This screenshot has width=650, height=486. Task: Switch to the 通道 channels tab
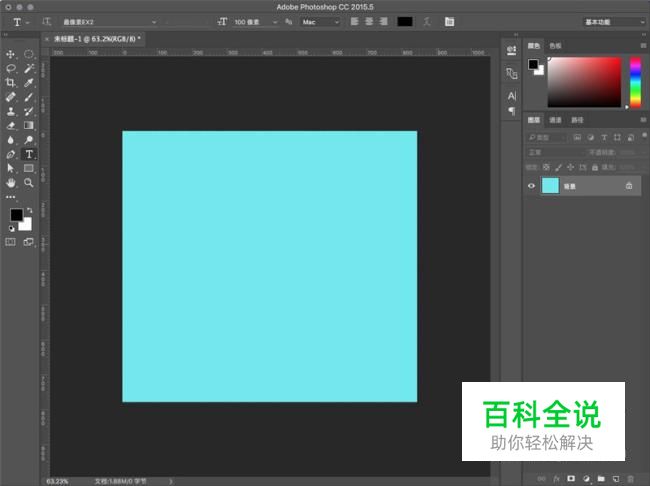(x=555, y=120)
